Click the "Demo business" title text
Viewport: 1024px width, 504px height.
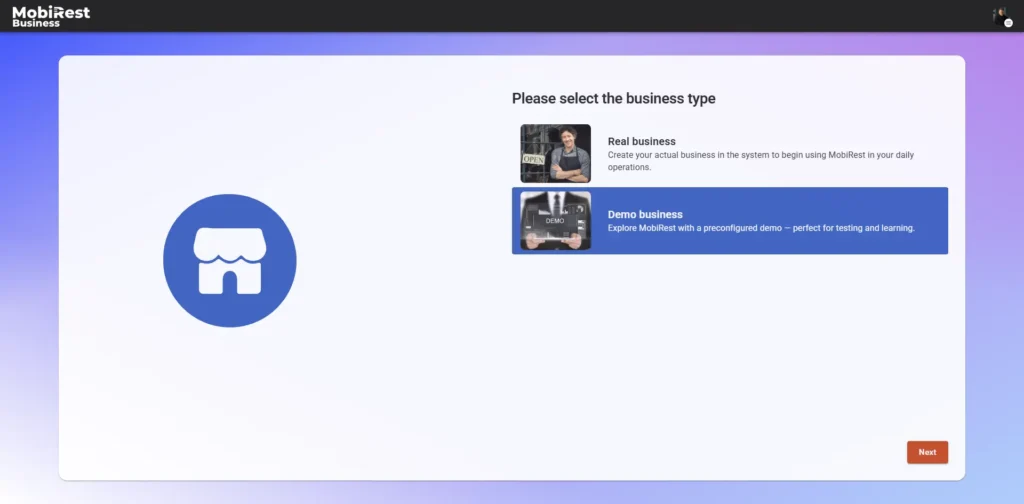coord(645,214)
